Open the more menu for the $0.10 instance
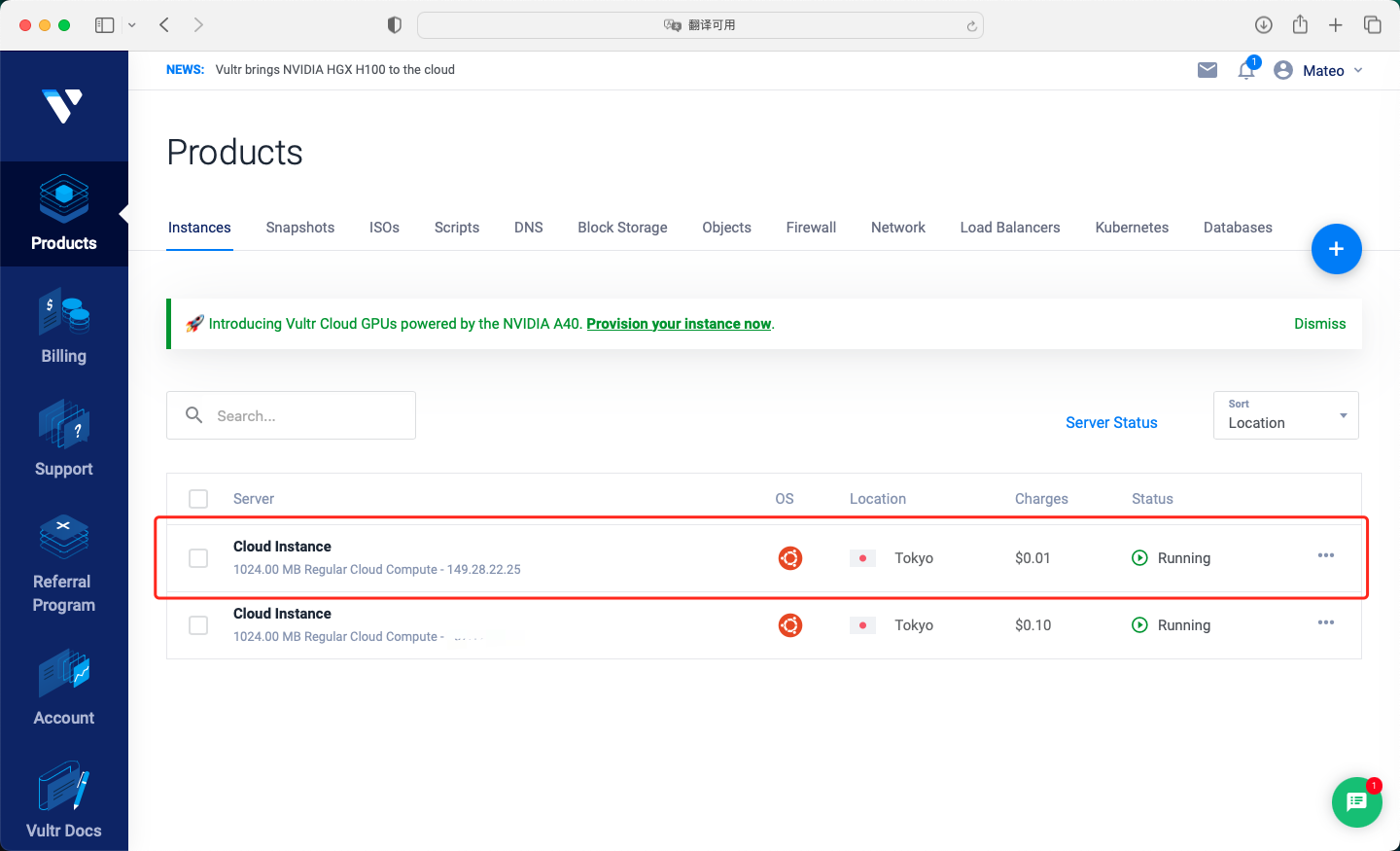Screen dimensions: 1400x851 coord(1326,622)
